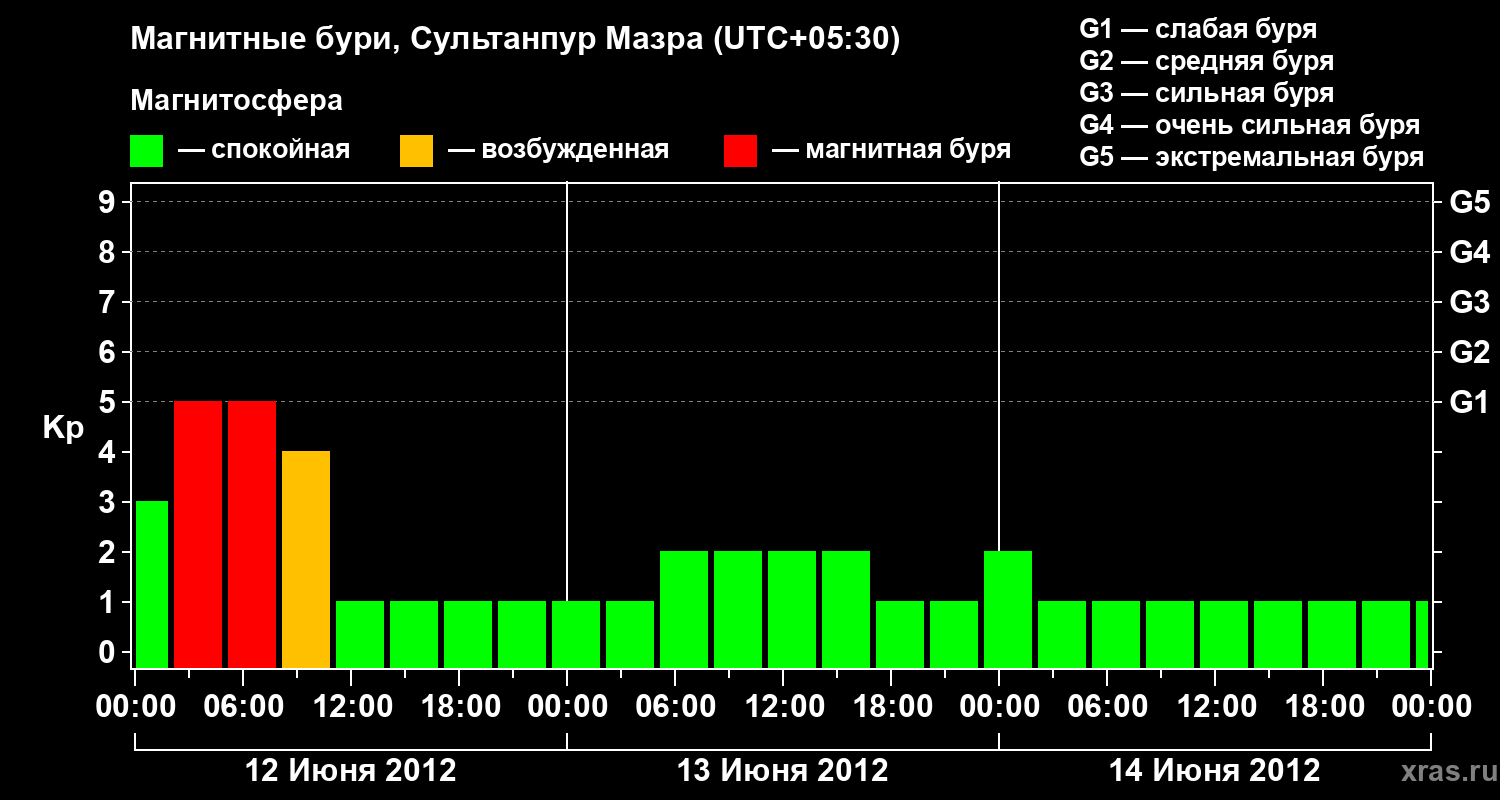Click the 'G1' label on the right axis
Image resolution: width=1500 pixels, height=800 pixels.
pyautogui.click(x=1469, y=403)
